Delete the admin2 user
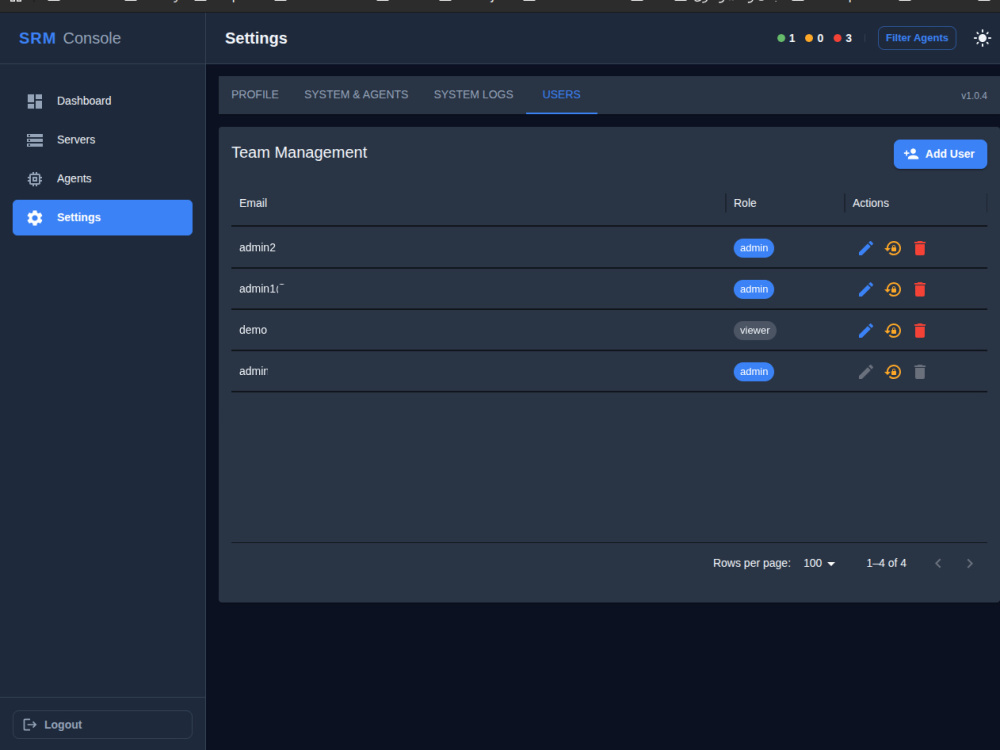 coord(920,248)
